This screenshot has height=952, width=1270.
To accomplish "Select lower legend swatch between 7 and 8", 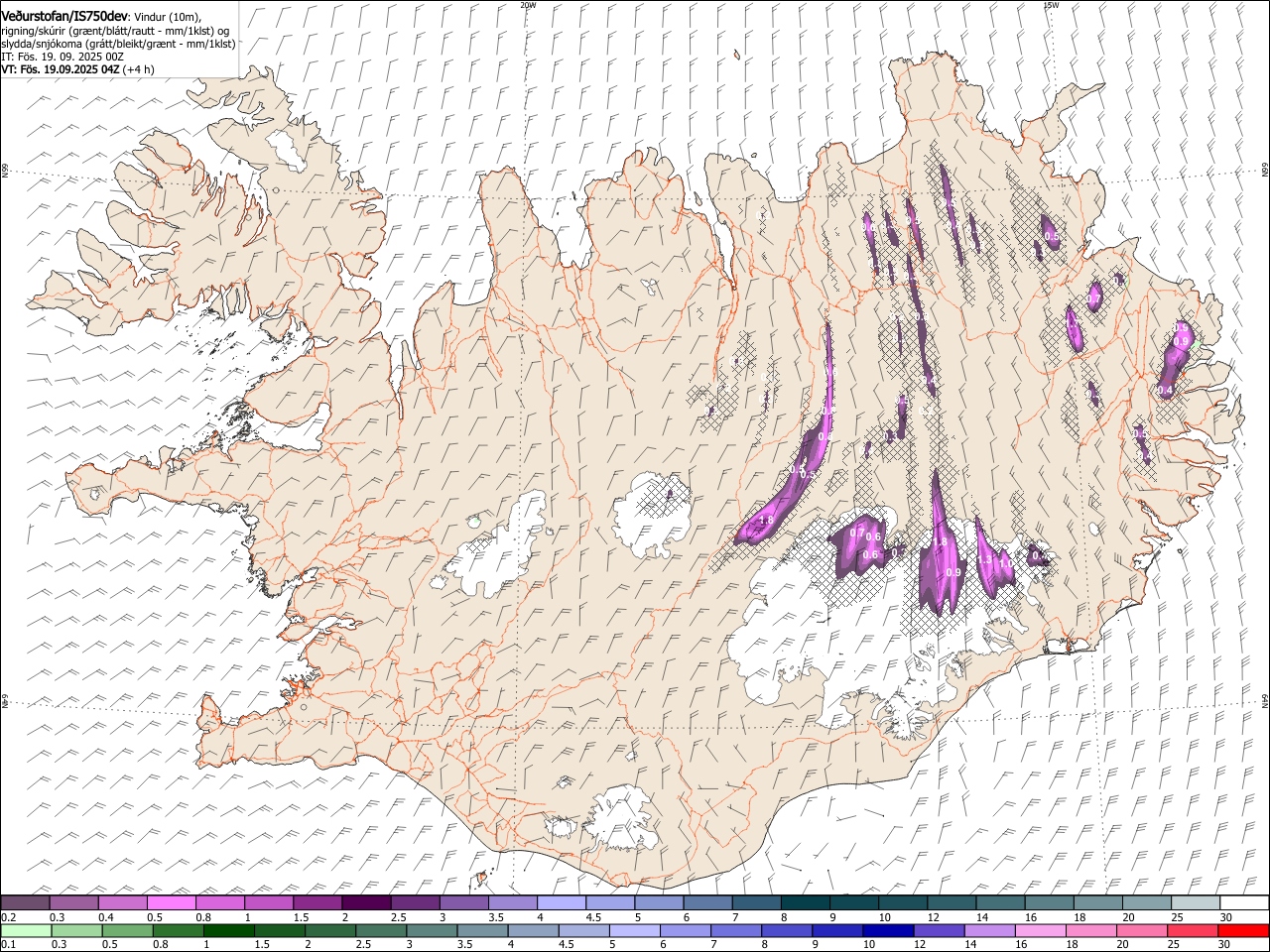I will (x=737, y=930).
